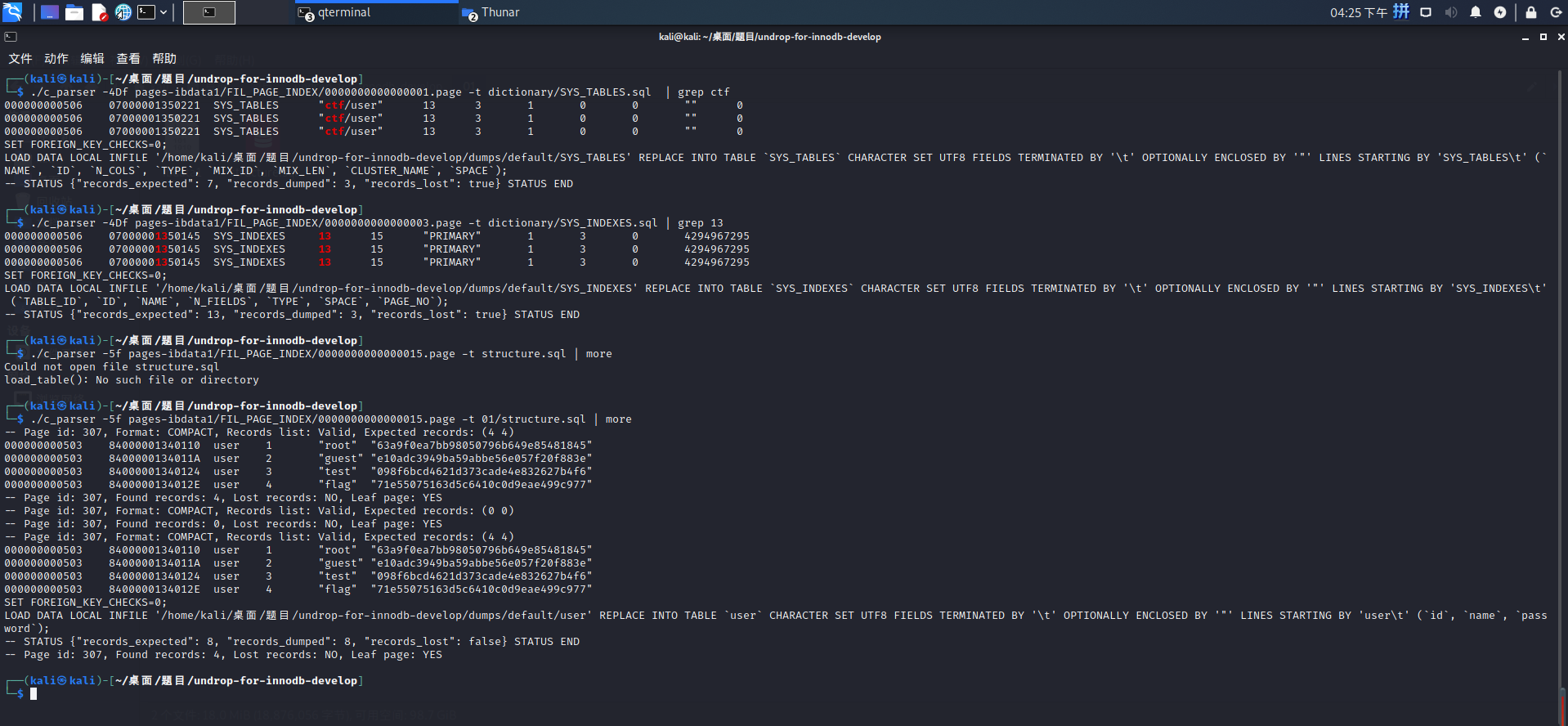Open the 动作 menu
Screen dimensions: 1568x726
56,59
